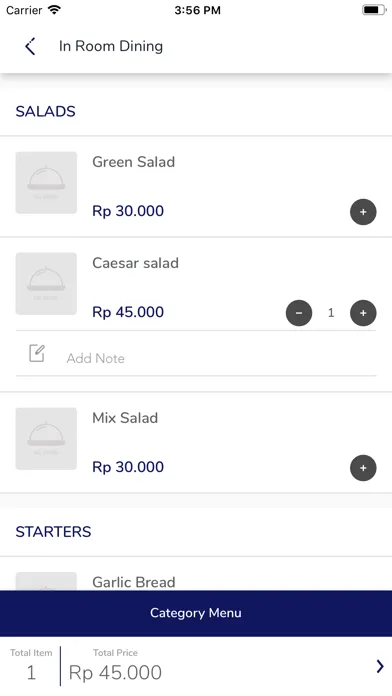Go back using the header back arrow
Viewport: 392px width, 696px height.
(30, 46)
